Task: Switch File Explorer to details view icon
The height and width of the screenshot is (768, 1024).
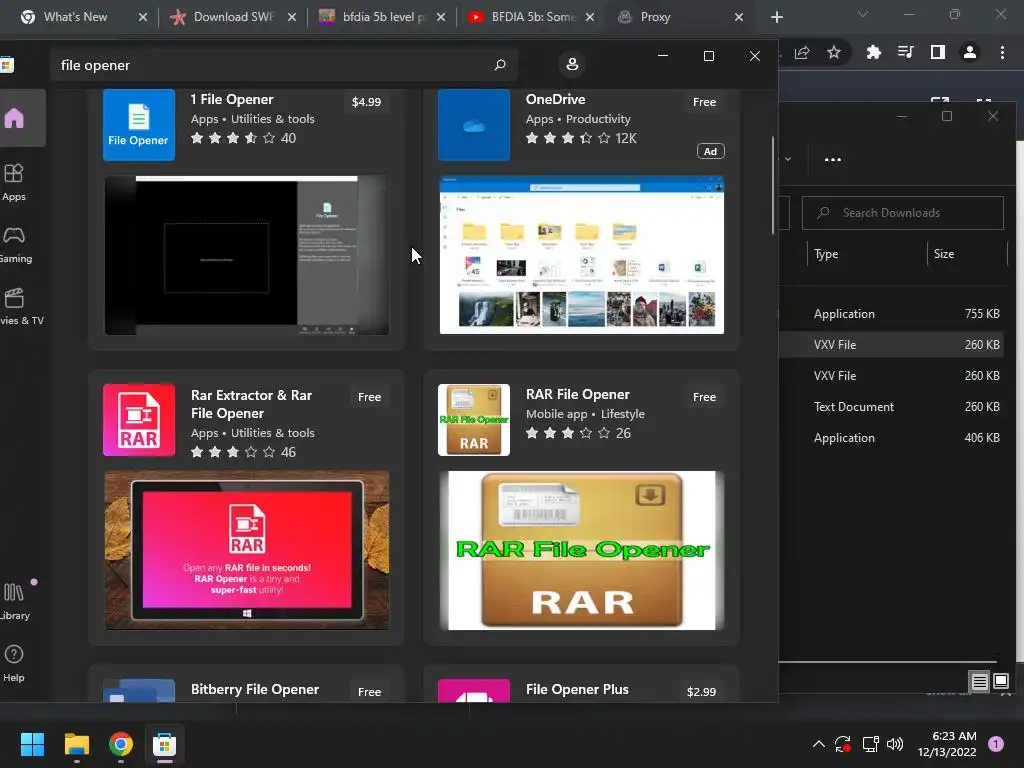Action: point(980,682)
